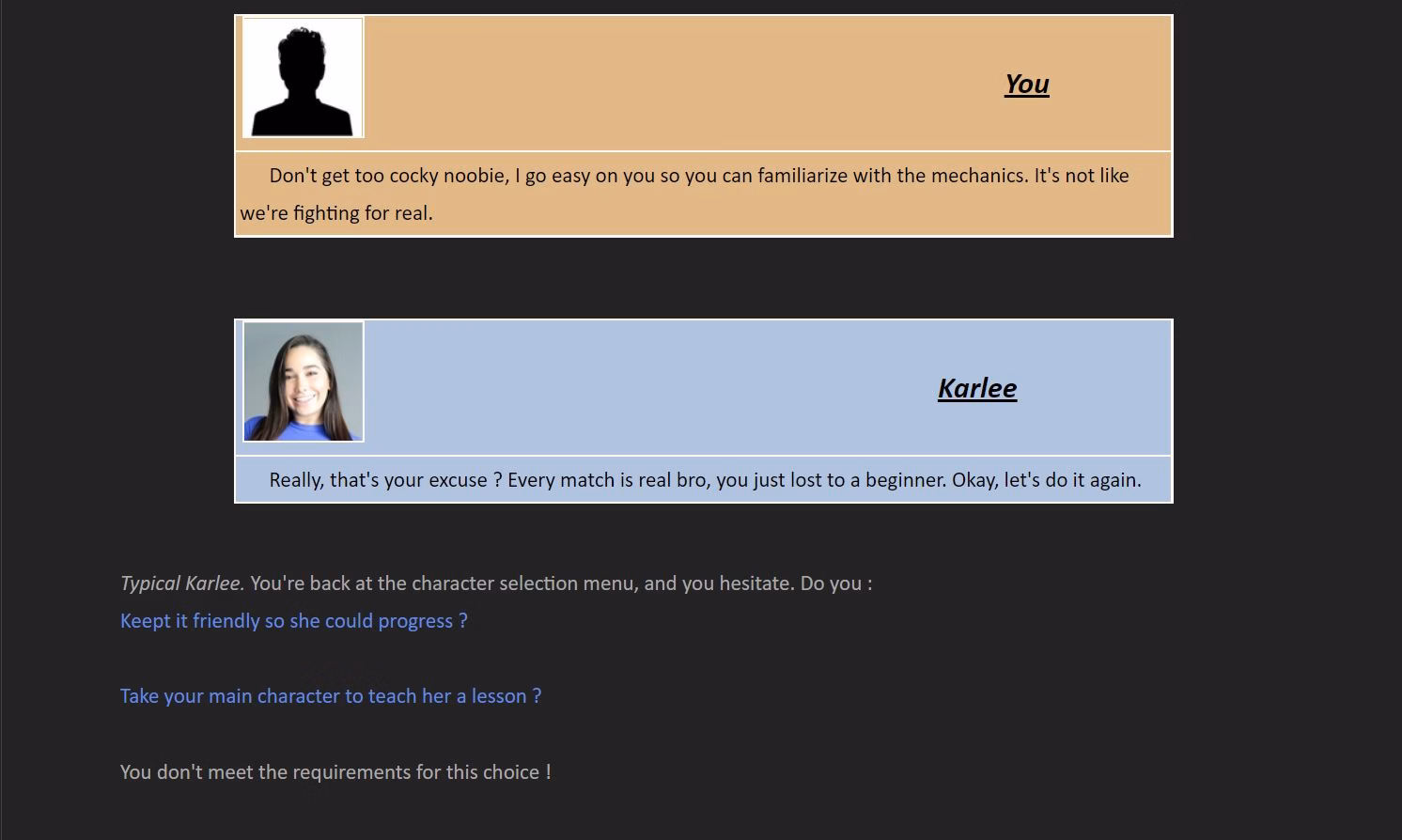Click the underlined You name label
The height and width of the screenshot is (840, 1402).
[1026, 84]
